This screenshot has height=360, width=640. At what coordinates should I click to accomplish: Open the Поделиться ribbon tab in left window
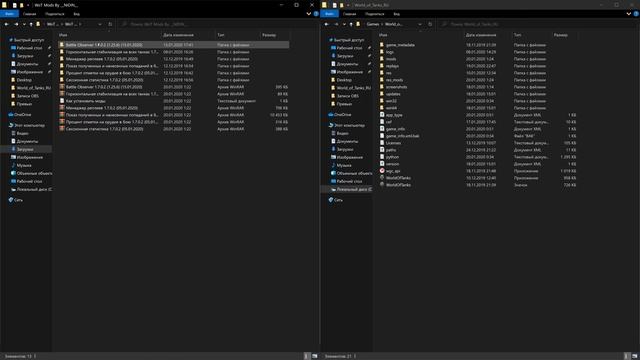tap(55, 14)
